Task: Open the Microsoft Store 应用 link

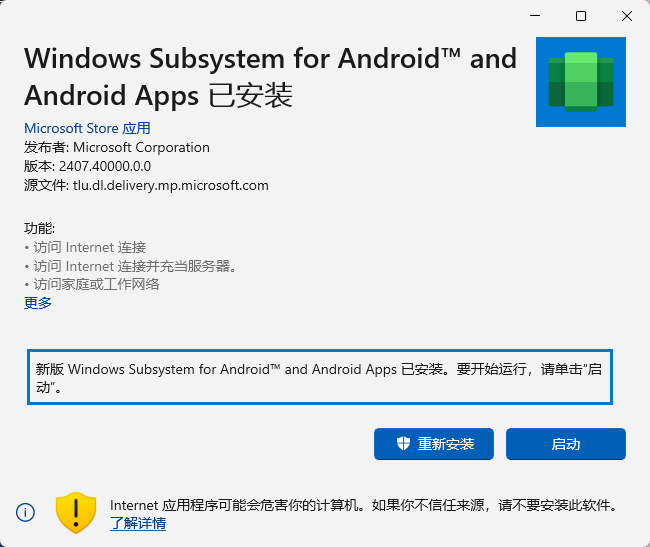Action: (87, 128)
